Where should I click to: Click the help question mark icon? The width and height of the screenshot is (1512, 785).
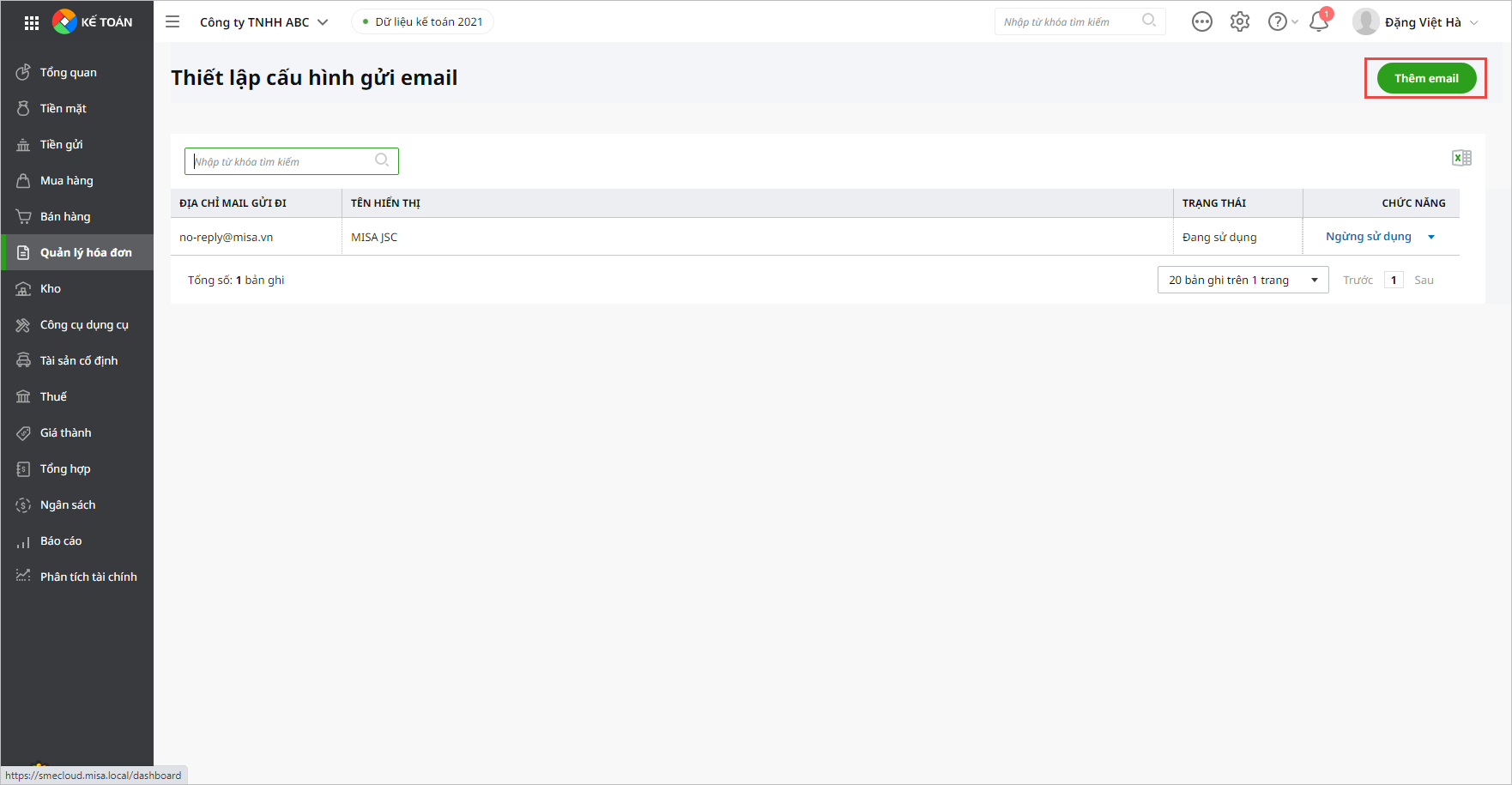tap(1277, 22)
